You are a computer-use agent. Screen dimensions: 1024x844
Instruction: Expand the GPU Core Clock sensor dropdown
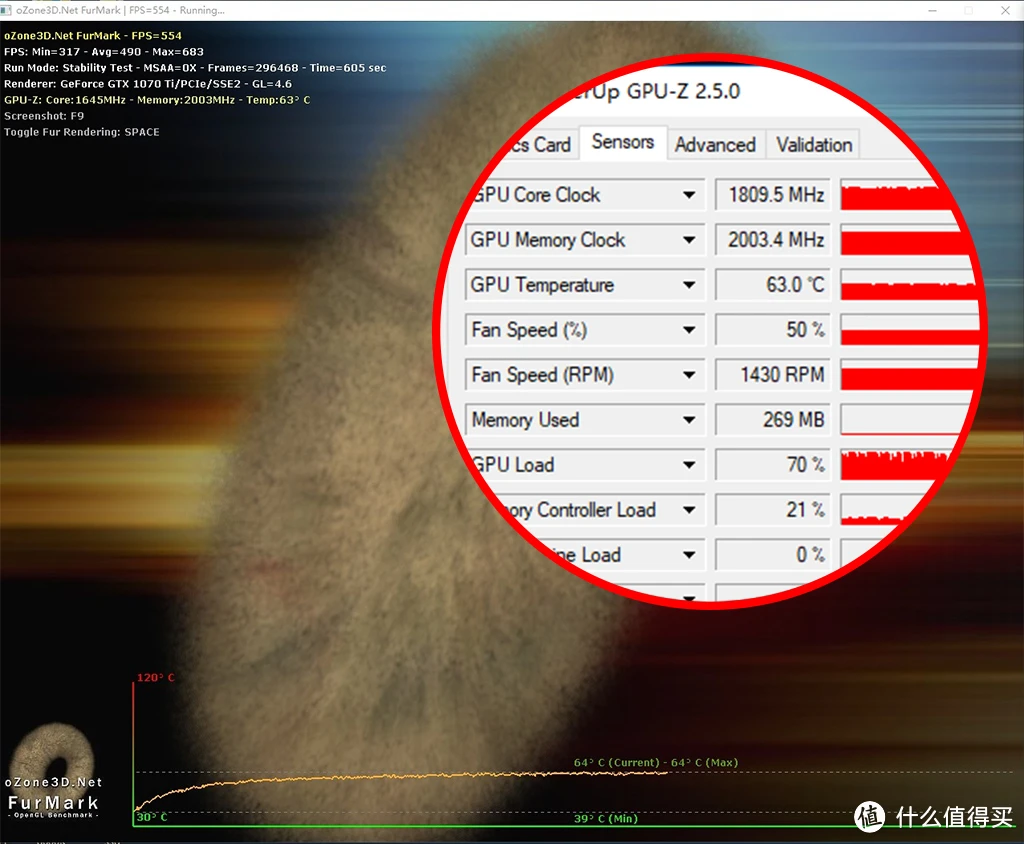click(689, 195)
